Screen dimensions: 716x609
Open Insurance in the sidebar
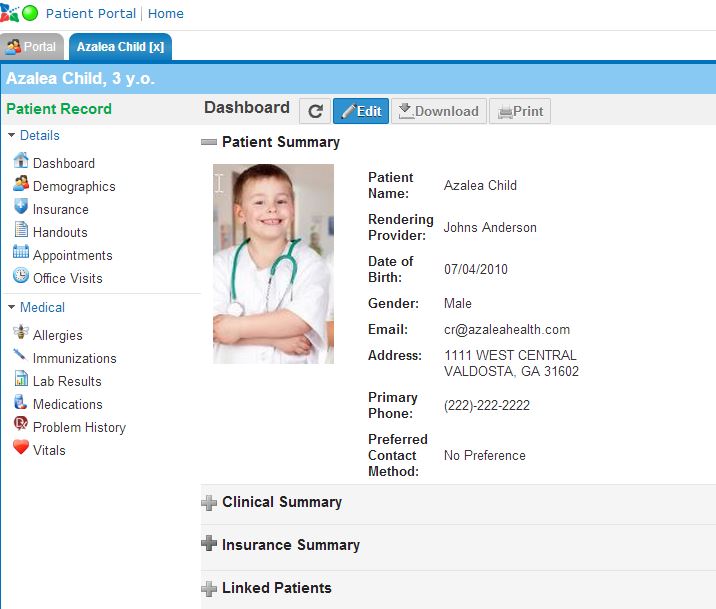point(61,210)
